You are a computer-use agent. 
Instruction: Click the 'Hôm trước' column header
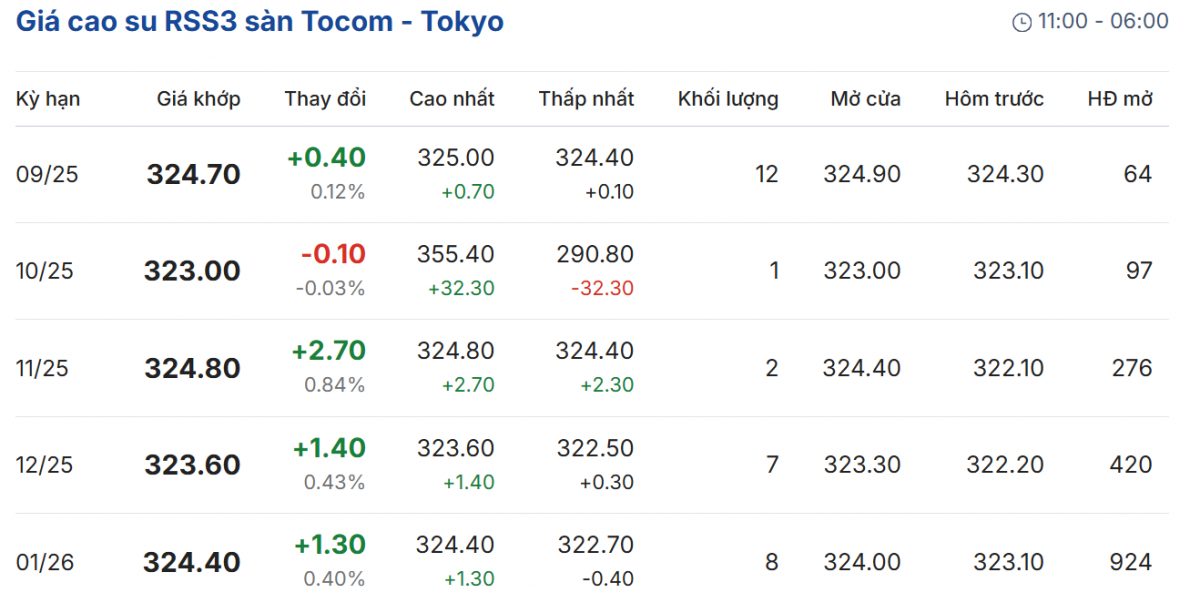(x=994, y=99)
